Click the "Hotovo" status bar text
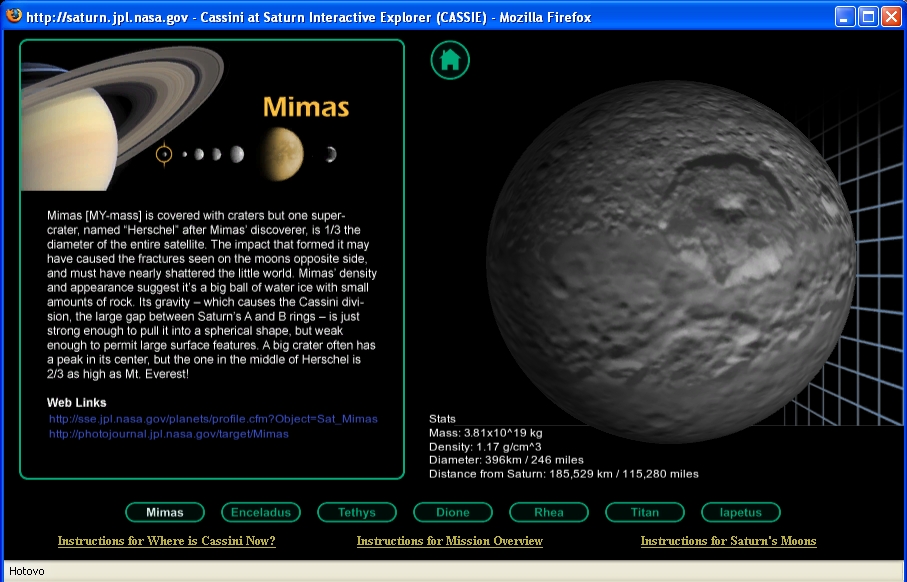This screenshot has height=582, width=907. (x=27, y=572)
